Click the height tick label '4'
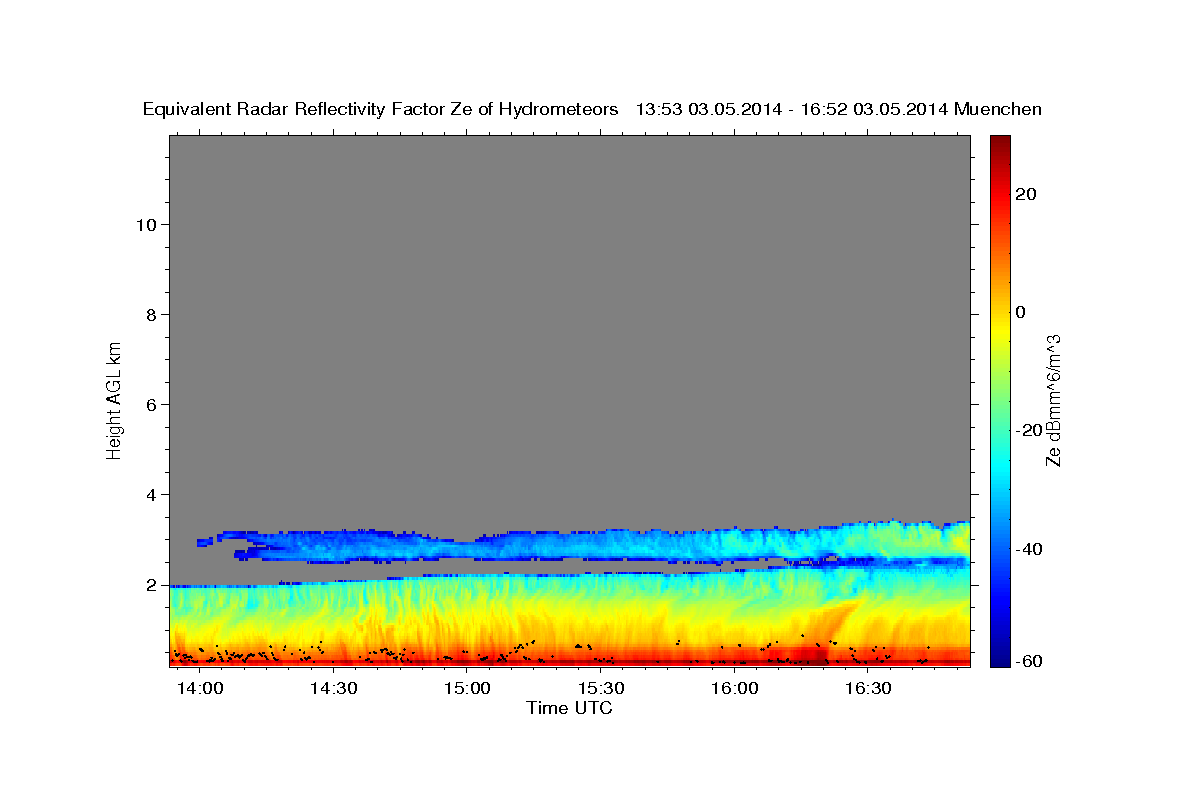Image resolution: width=1200 pixels, height=800 pixels. 151,494
